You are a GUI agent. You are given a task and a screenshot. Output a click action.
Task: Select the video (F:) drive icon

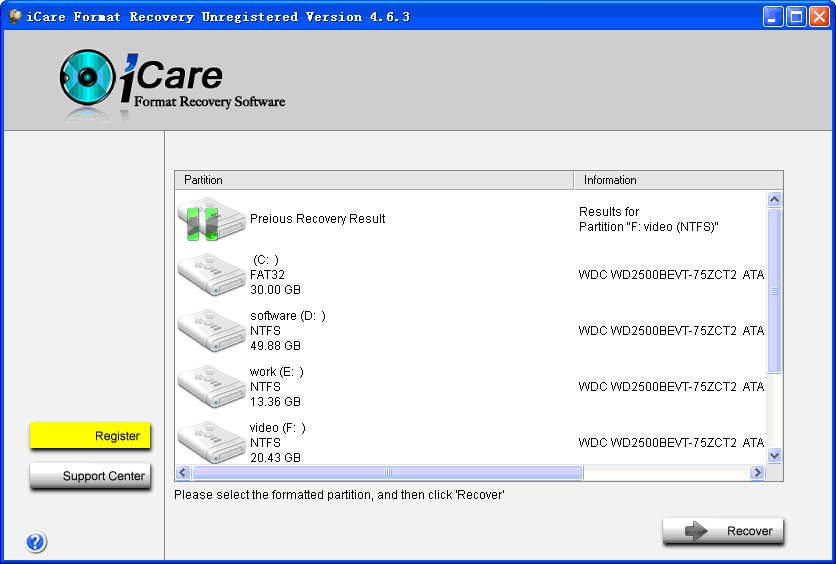pos(212,442)
